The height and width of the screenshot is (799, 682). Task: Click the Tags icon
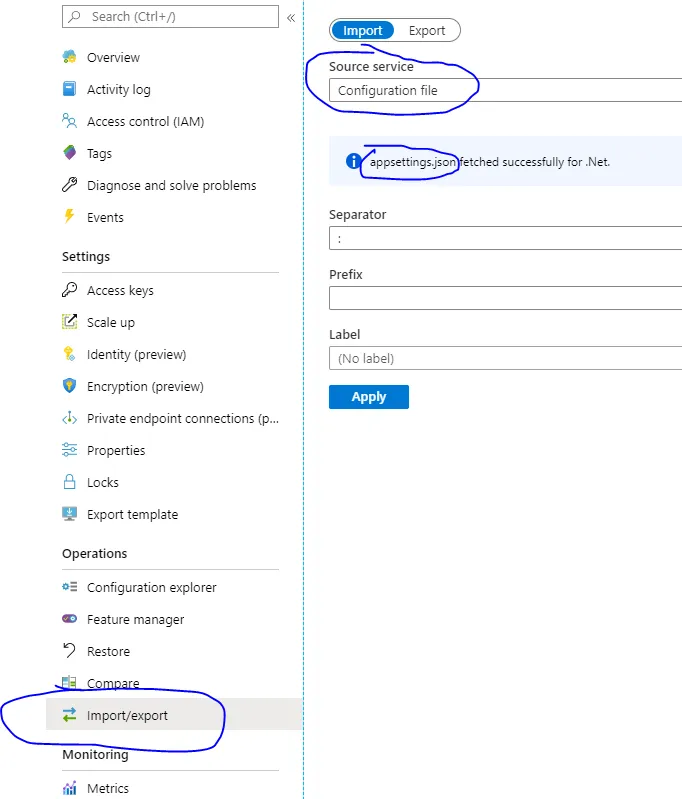(69, 153)
